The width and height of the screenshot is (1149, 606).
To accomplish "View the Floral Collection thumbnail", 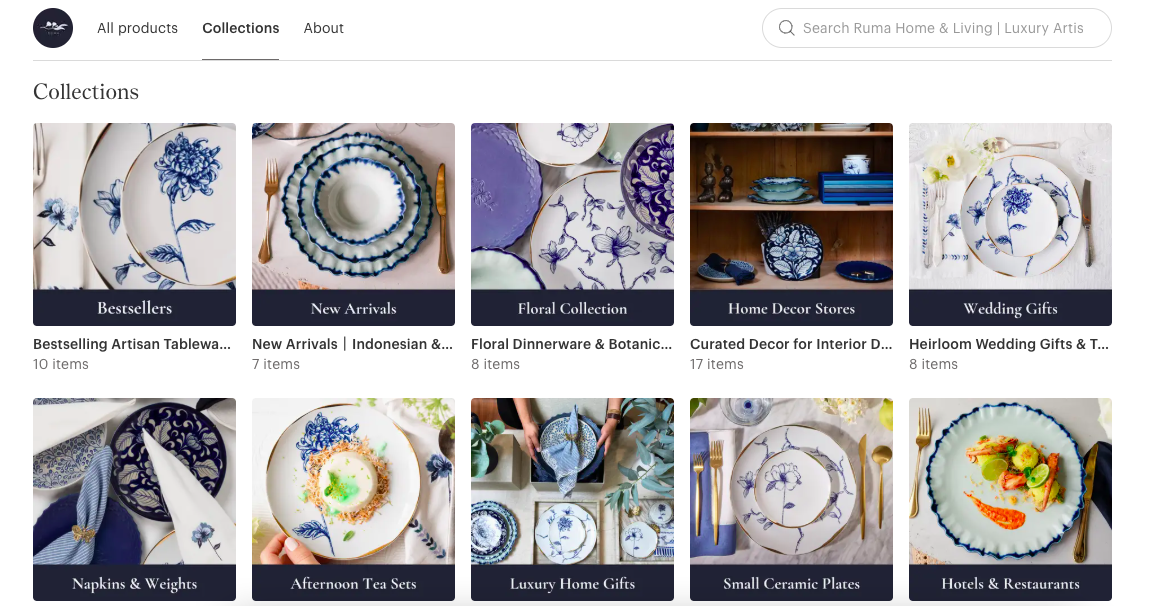I will click(x=572, y=224).
